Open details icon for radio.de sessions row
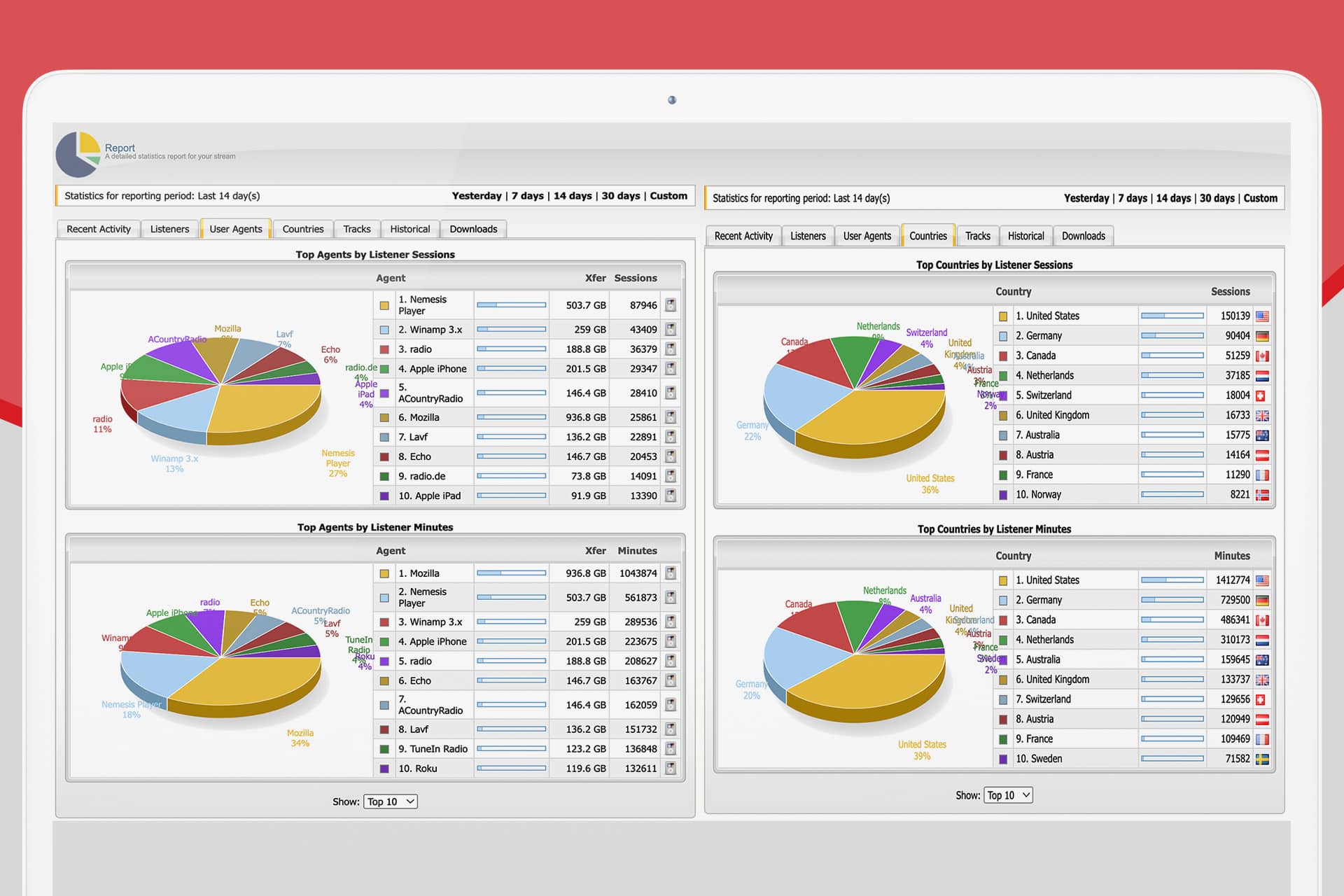 coord(671,476)
